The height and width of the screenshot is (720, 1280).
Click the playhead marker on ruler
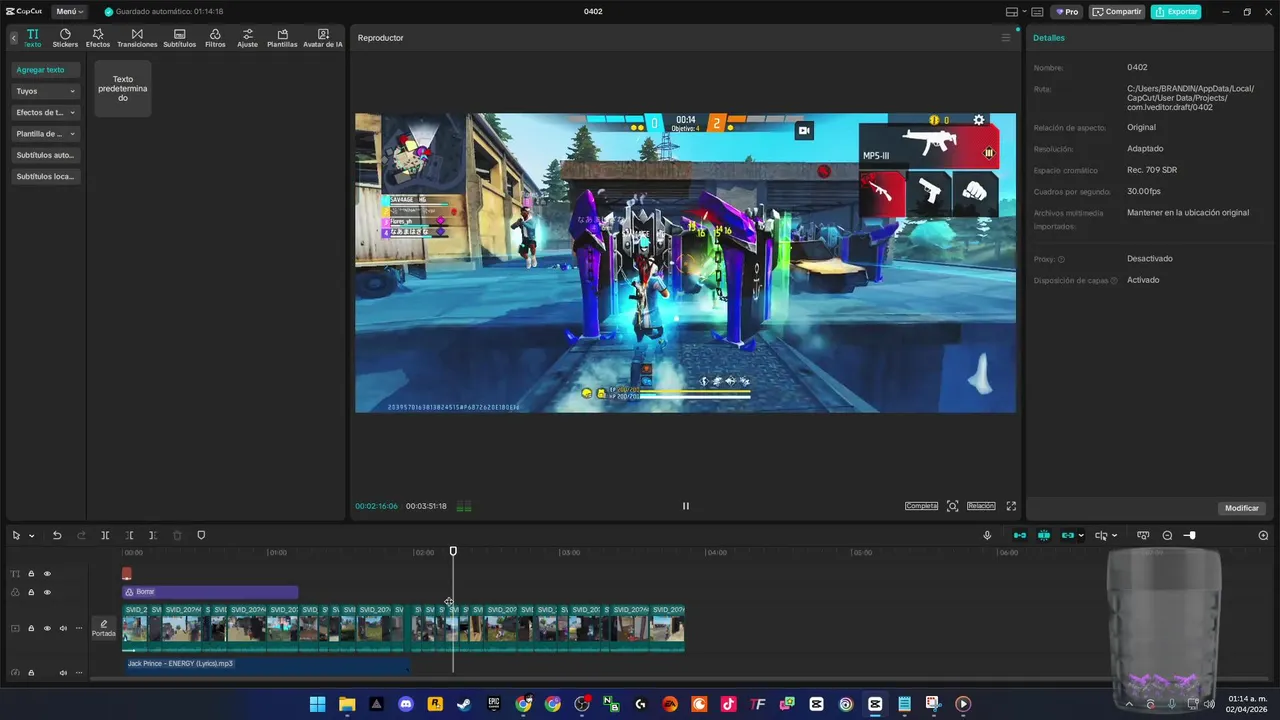(x=453, y=551)
